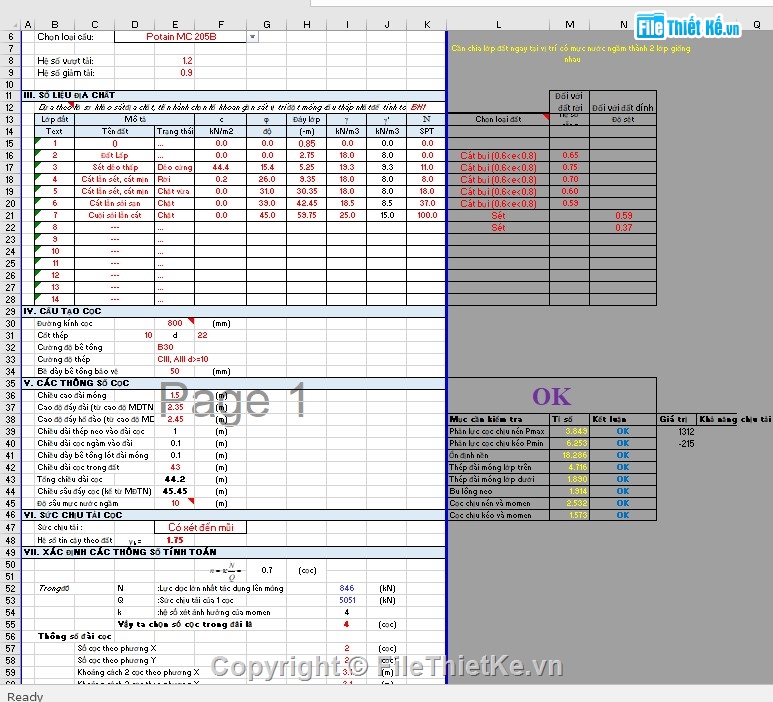Select total pile length 44.2
The image size is (773, 702).
tap(175, 479)
